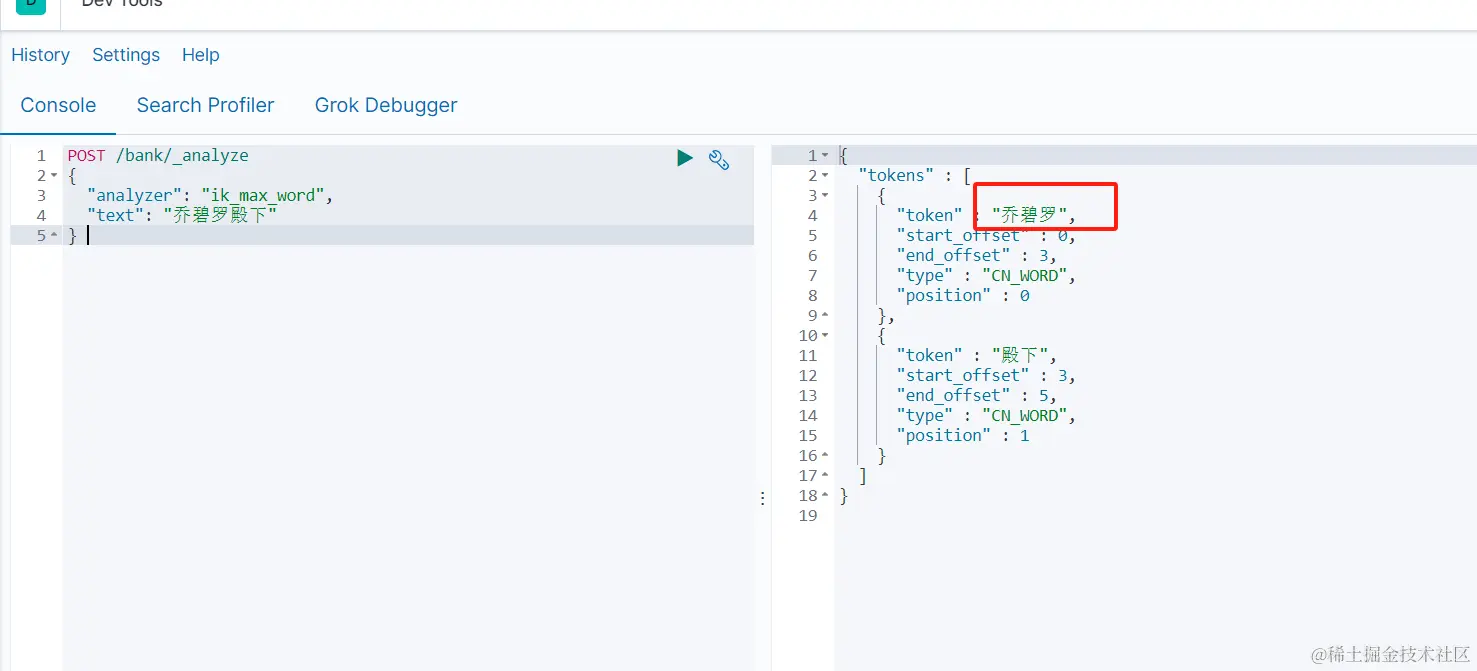Collapse second token object fold on line 10

825,336
